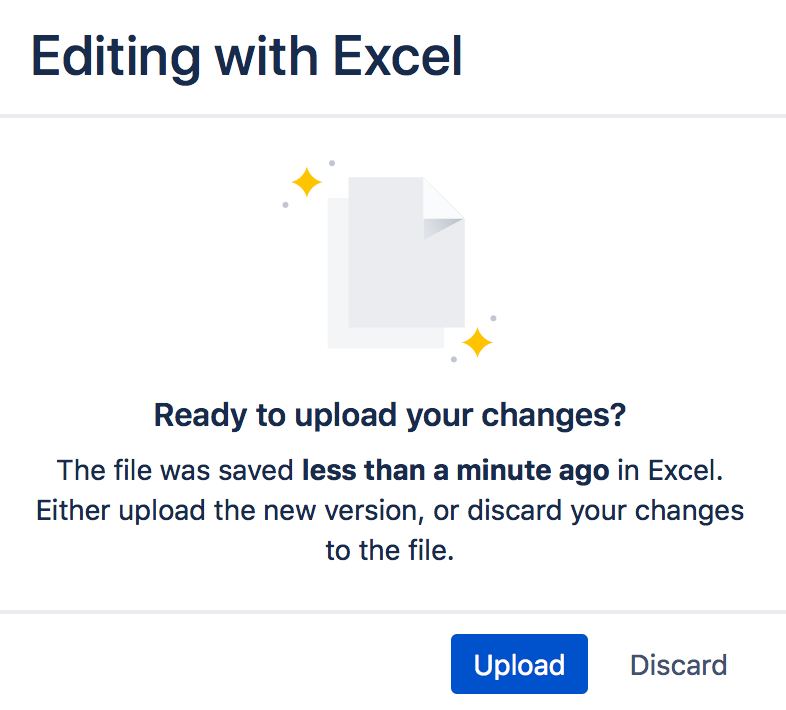Screen dimensions: 786x710
Task: Click the front document page illustration
Action: tap(406, 252)
